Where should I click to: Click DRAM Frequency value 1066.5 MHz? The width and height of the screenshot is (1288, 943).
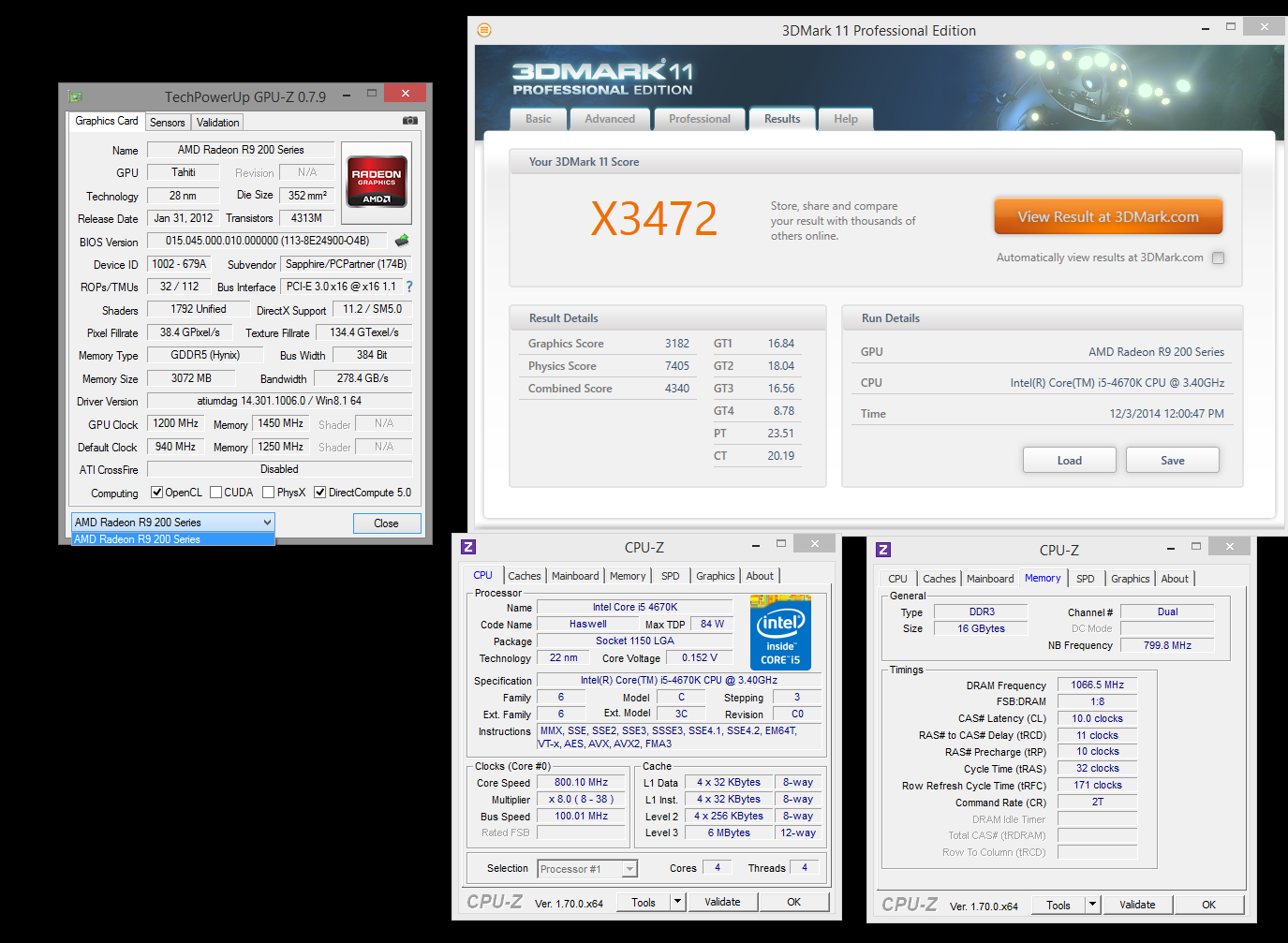[x=1098, y=685]
